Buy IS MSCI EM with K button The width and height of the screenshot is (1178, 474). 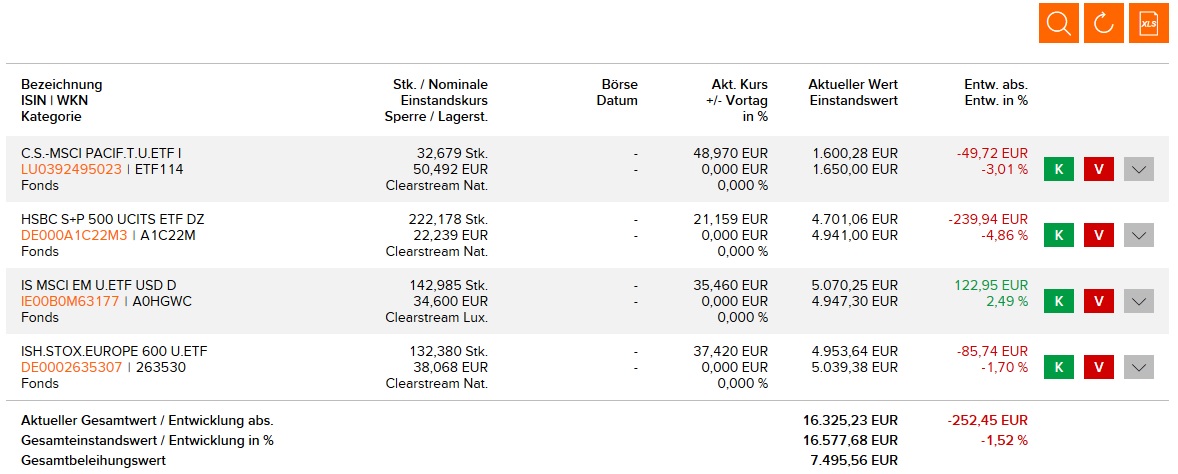tap(1059, 301)
